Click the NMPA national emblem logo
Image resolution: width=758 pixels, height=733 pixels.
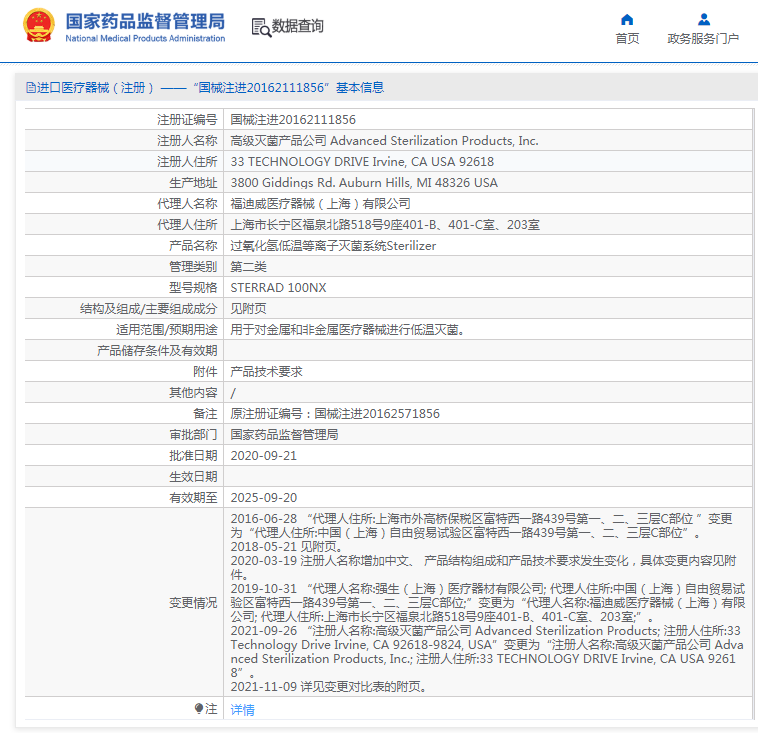click(39, 25)
